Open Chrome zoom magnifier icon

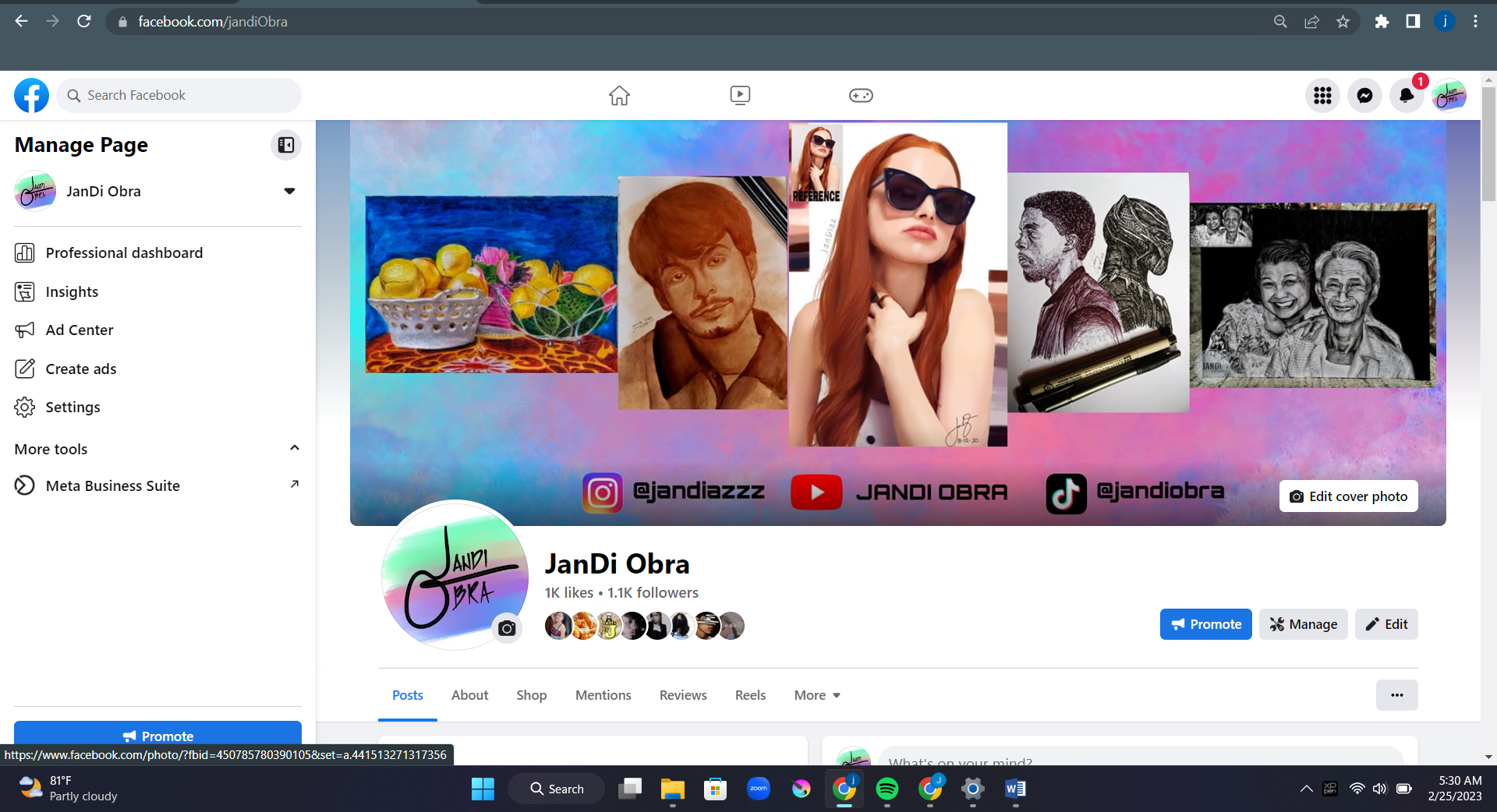pos(1280,22)
